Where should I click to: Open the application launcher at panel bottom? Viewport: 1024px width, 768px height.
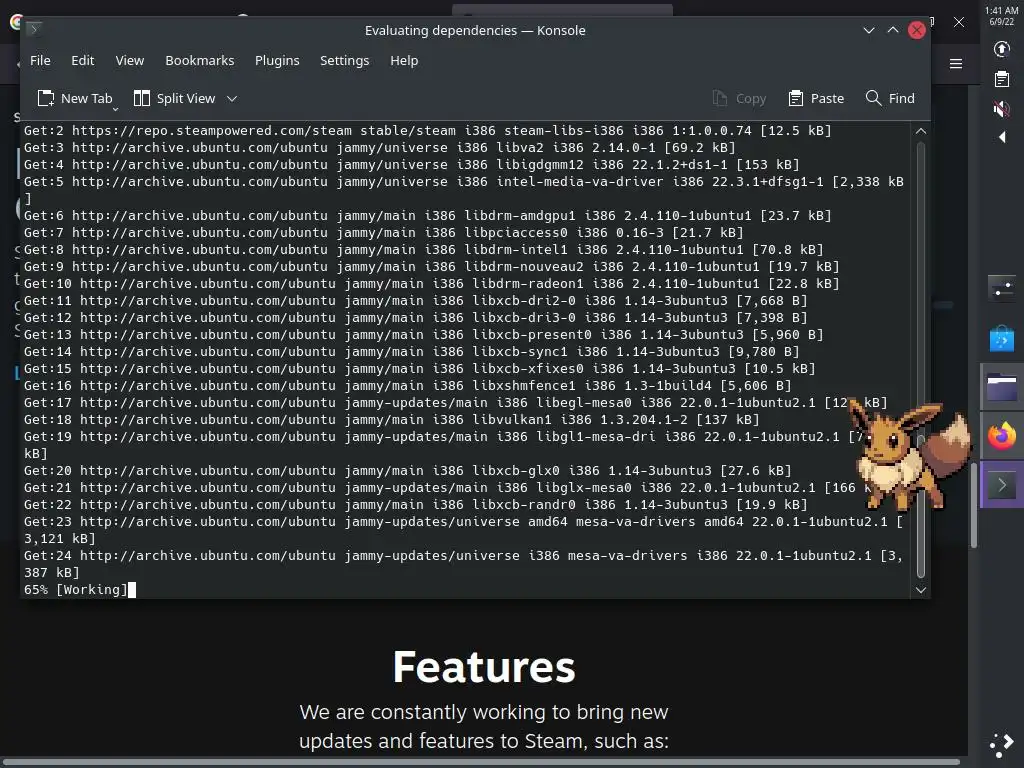click(x=1002, y=744)
